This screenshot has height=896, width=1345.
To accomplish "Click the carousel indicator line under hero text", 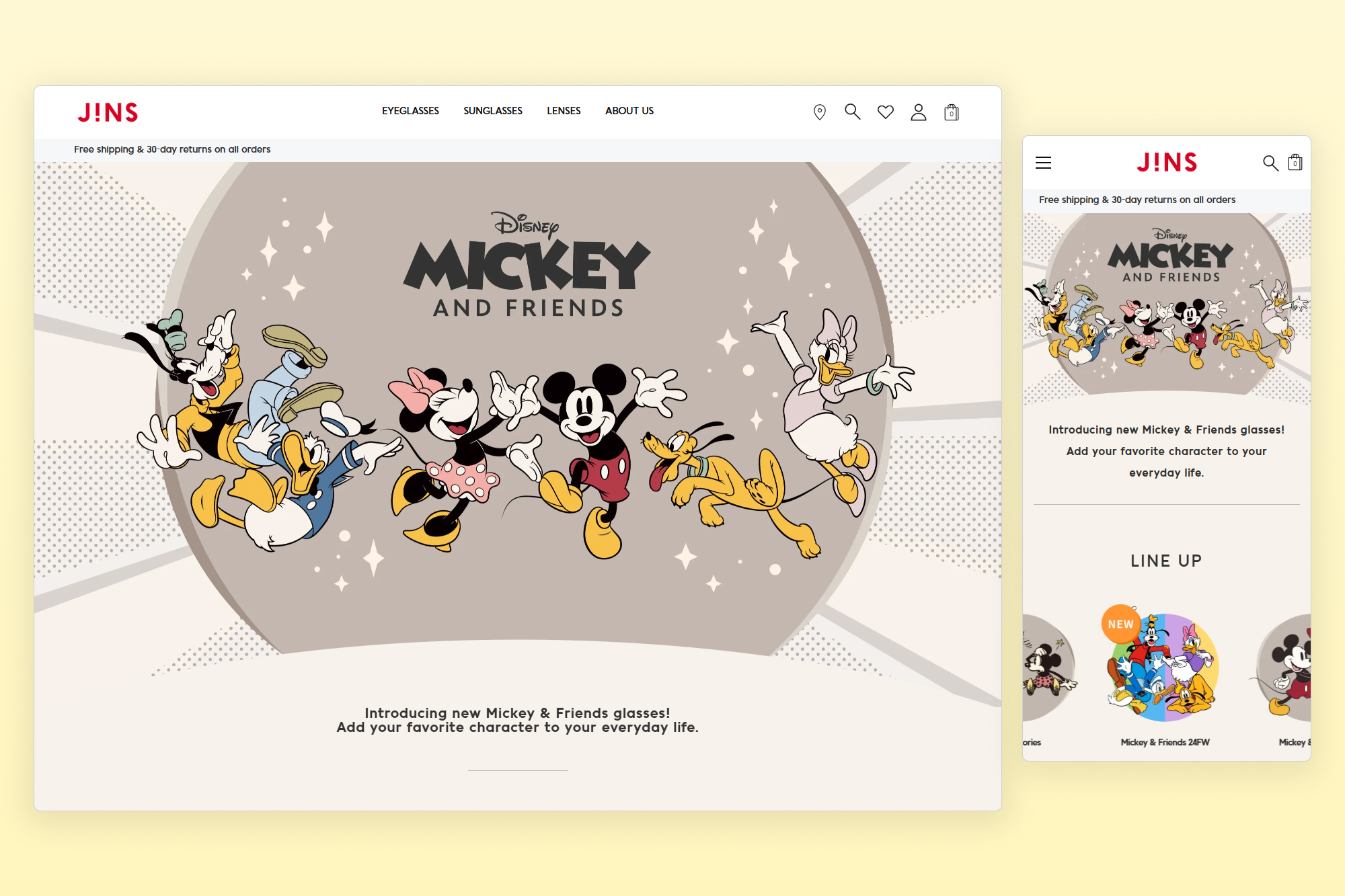I will pyautogui.click(x=518, y=770).
